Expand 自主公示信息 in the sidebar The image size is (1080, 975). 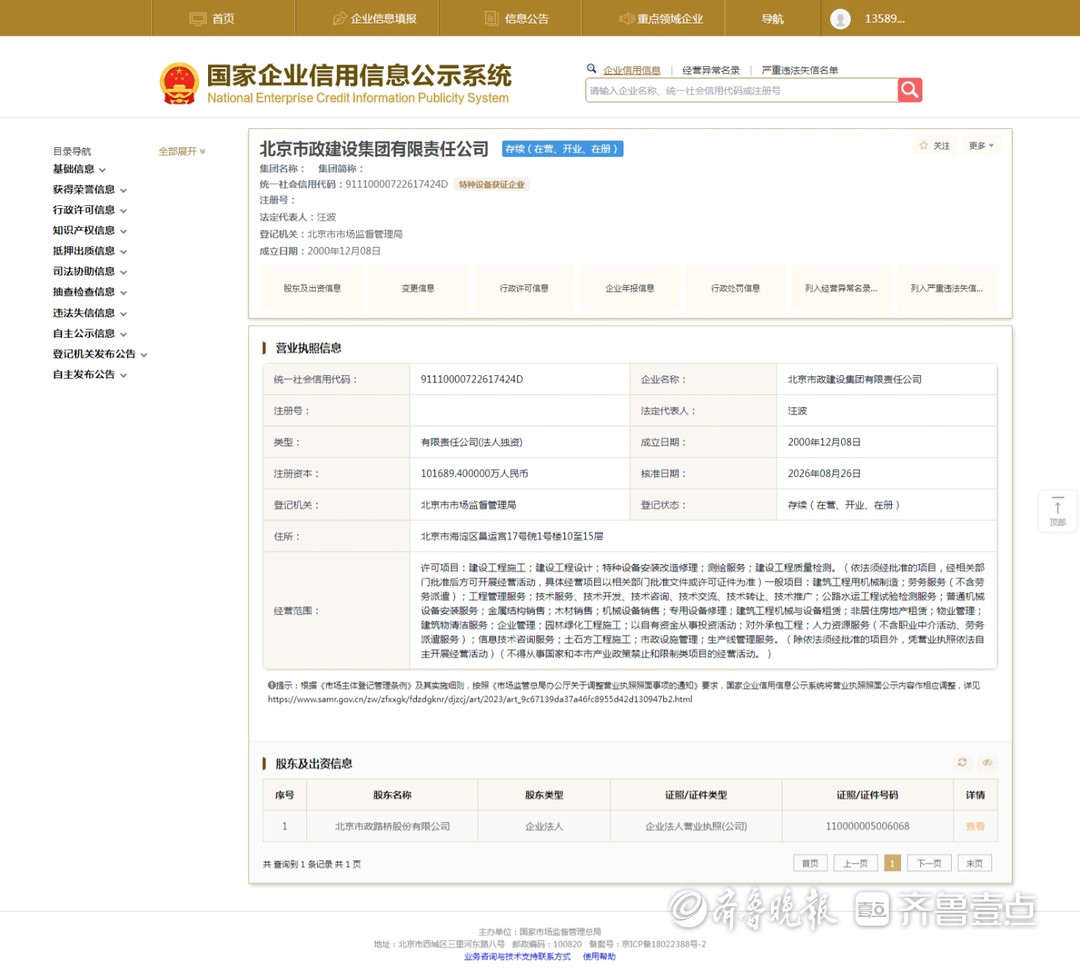(x=90, y=333)
